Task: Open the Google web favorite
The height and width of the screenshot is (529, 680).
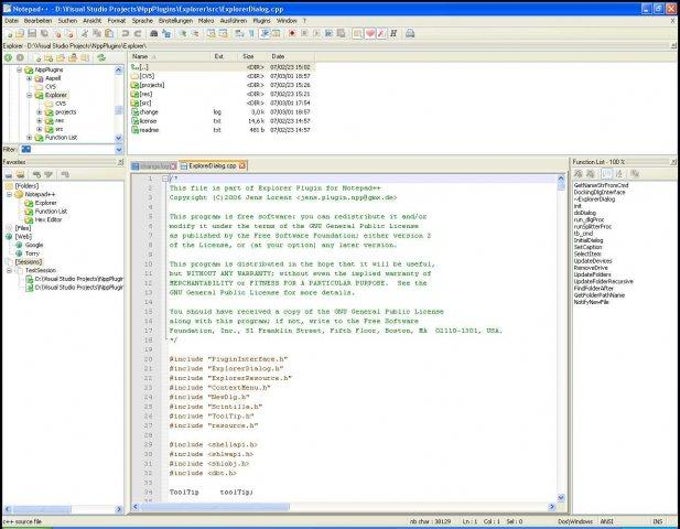Action: (34, 244)
